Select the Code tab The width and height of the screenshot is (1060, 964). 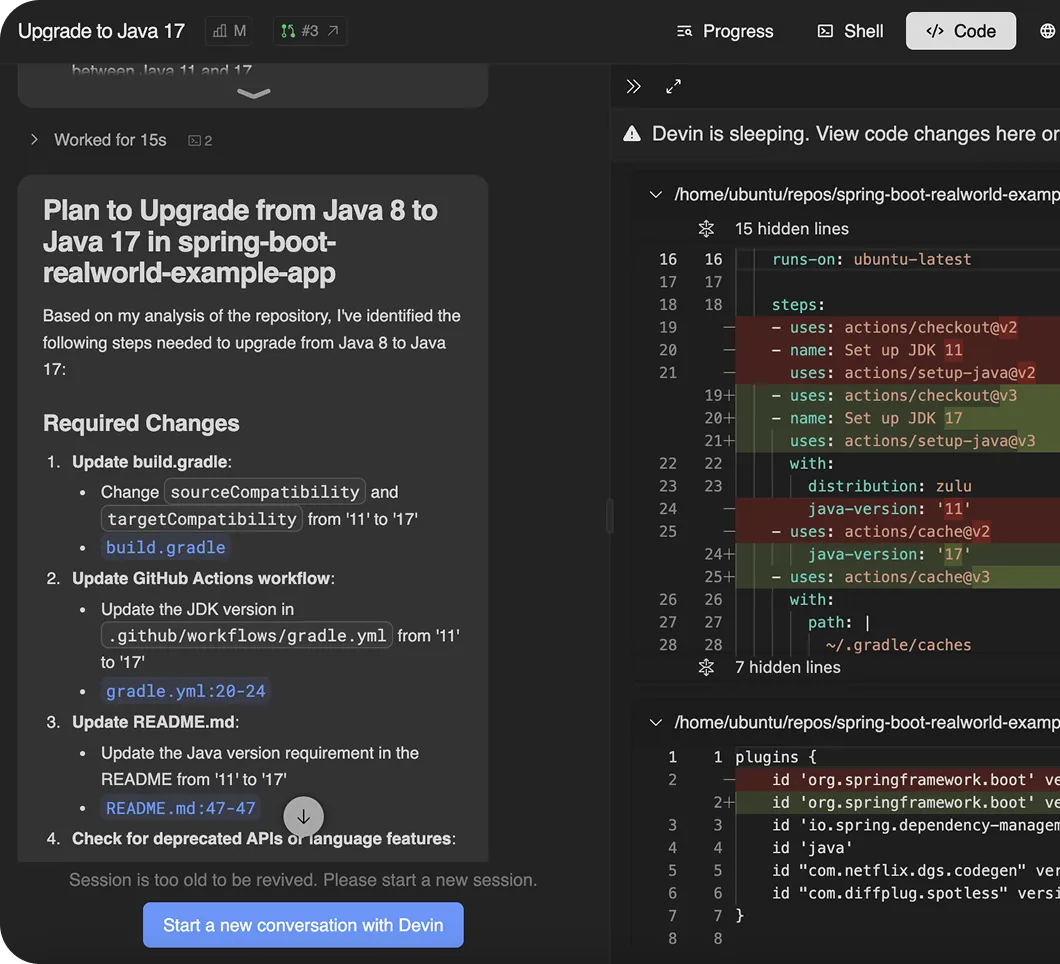[961, 31]
